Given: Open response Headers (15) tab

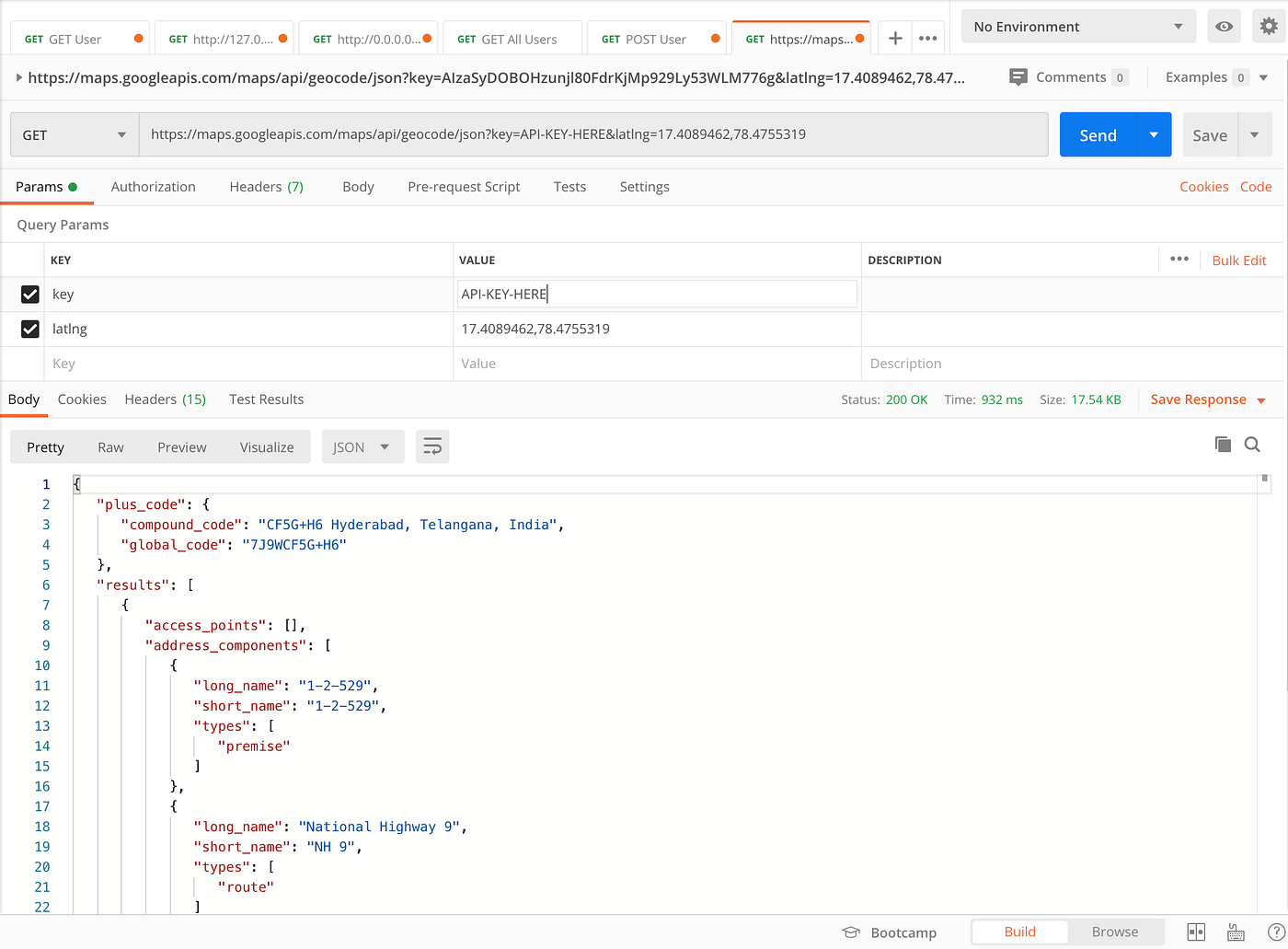Looking at the screenshot, I should (x=165, y=399).
